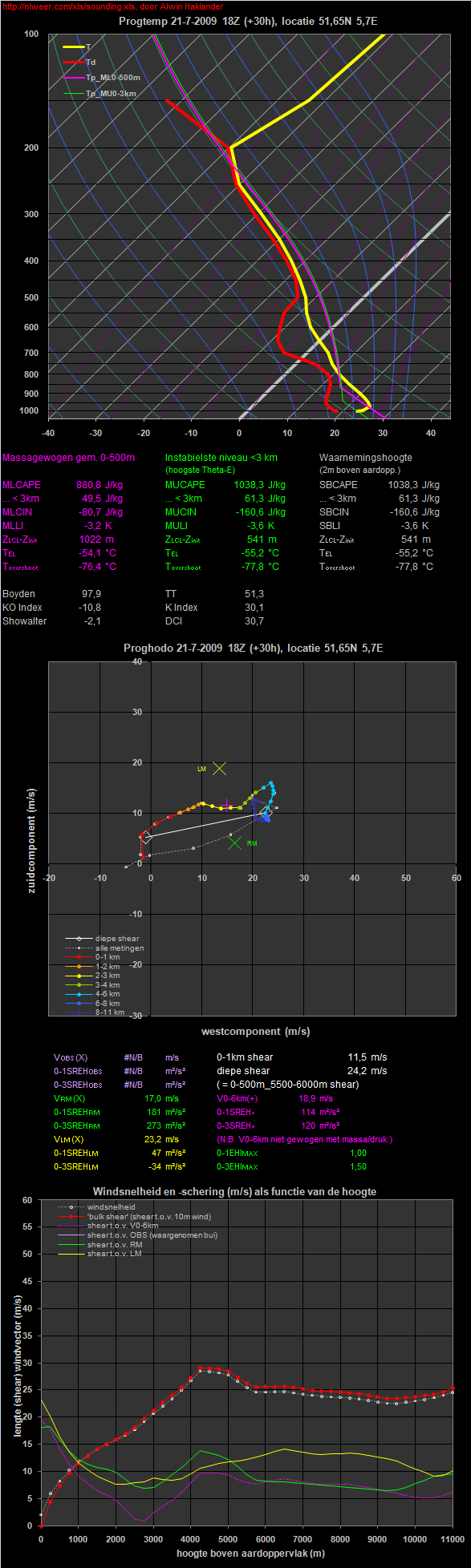Viewport: 471px width, 1568px height.
Task: Click the Tp_ML0-500m magenta legend entry
Action: pos(101,78)
